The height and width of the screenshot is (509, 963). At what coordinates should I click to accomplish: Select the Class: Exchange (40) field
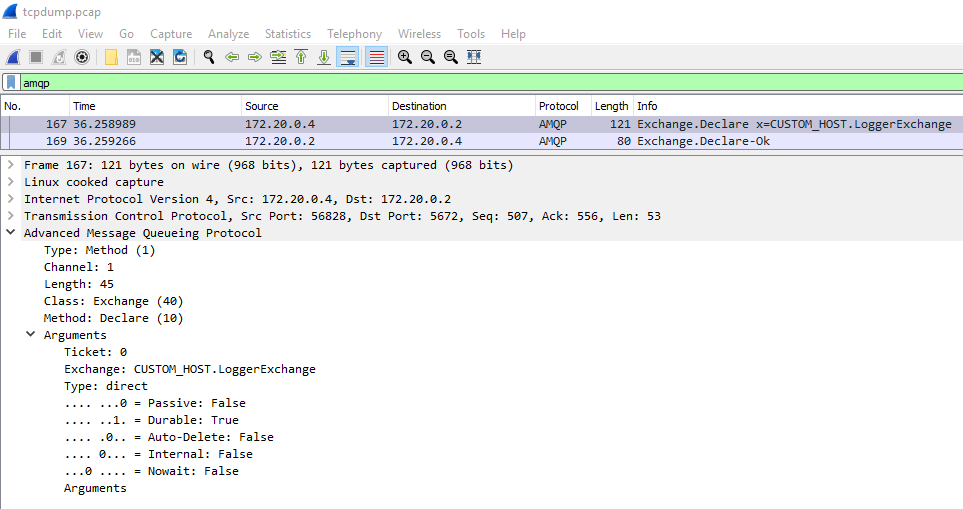(114, 301)
